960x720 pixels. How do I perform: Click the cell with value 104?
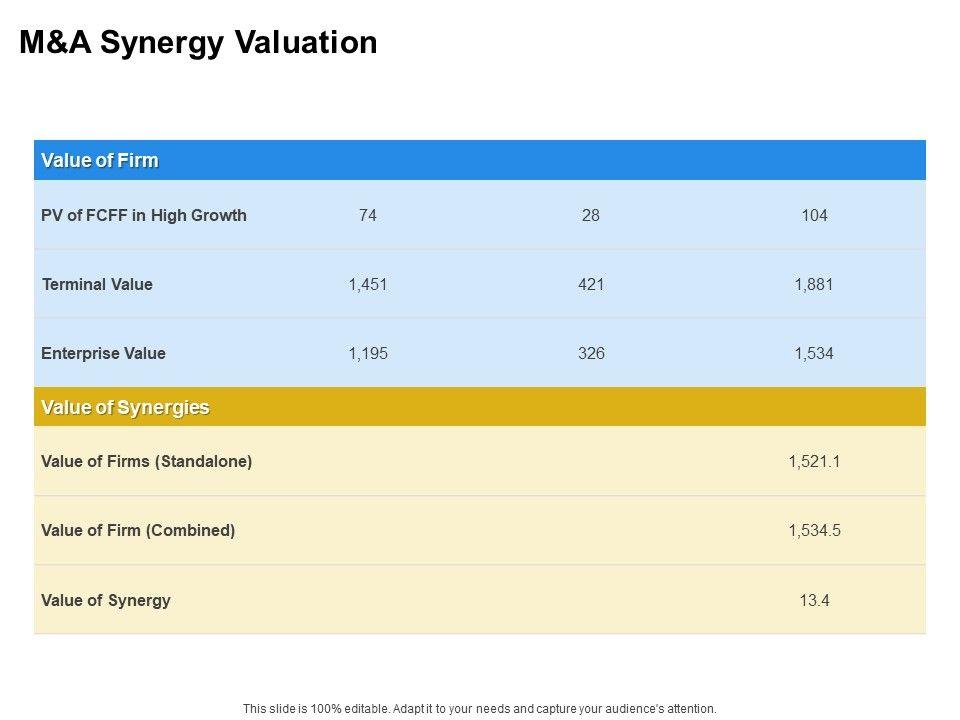pos(814,216)
